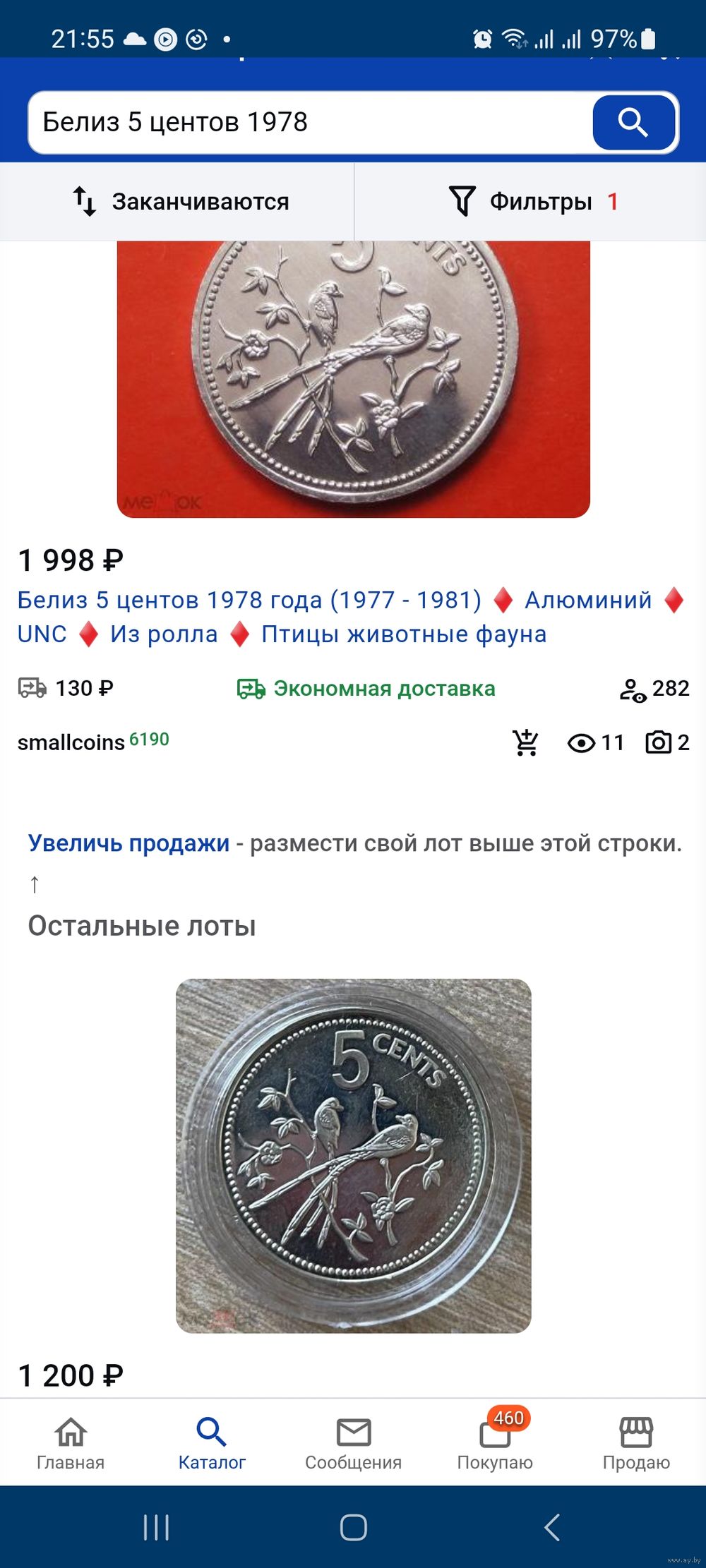Open the smallcoins seller profile
The image size is (706, 1568).
pos(71,742)
